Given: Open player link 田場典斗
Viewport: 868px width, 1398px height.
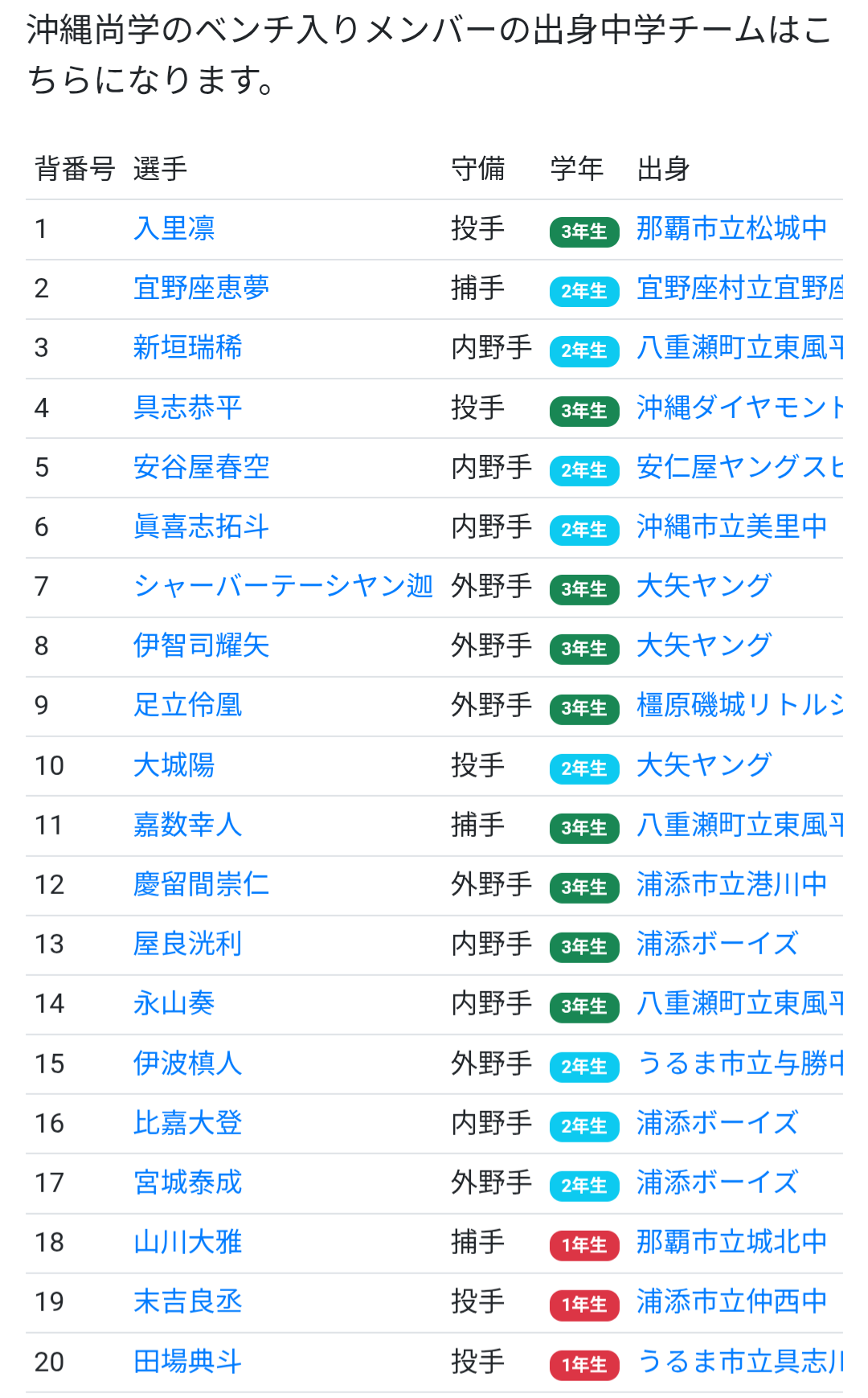Looking at the screenshot, I should (x=187, y=1362).
